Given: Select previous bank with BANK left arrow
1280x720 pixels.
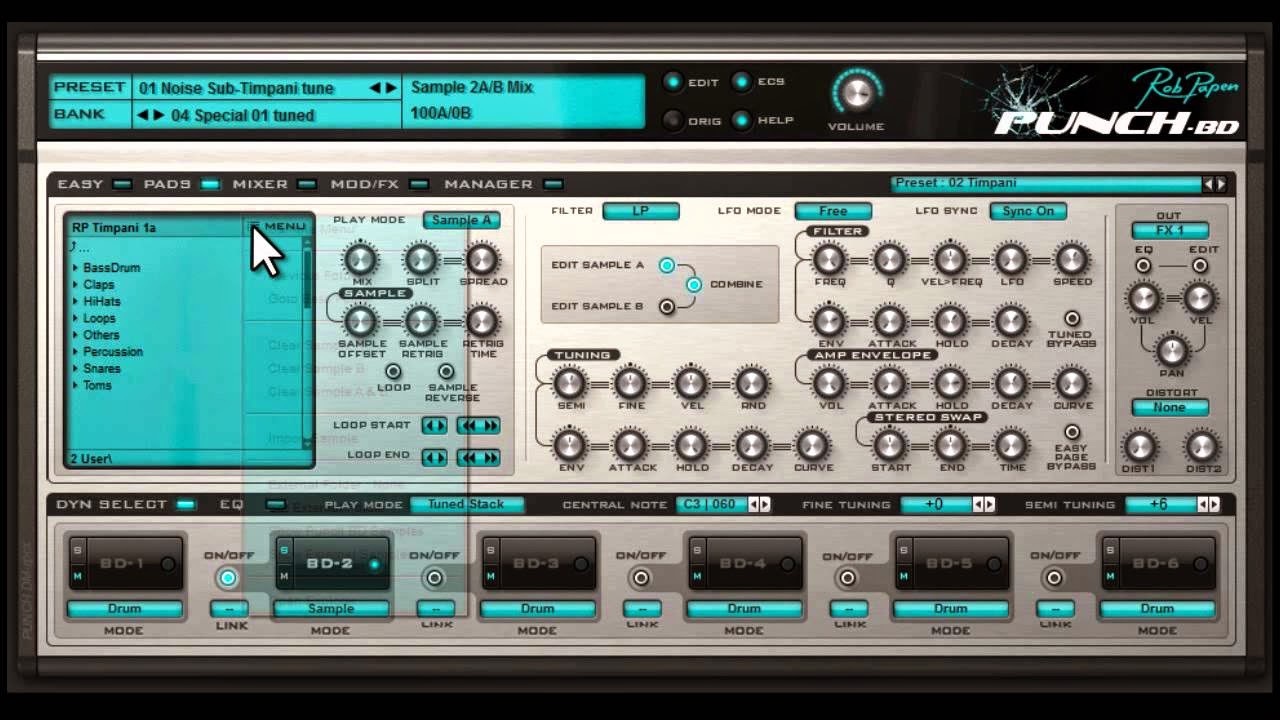Looking at the screenshot, I should pos(142,115).
